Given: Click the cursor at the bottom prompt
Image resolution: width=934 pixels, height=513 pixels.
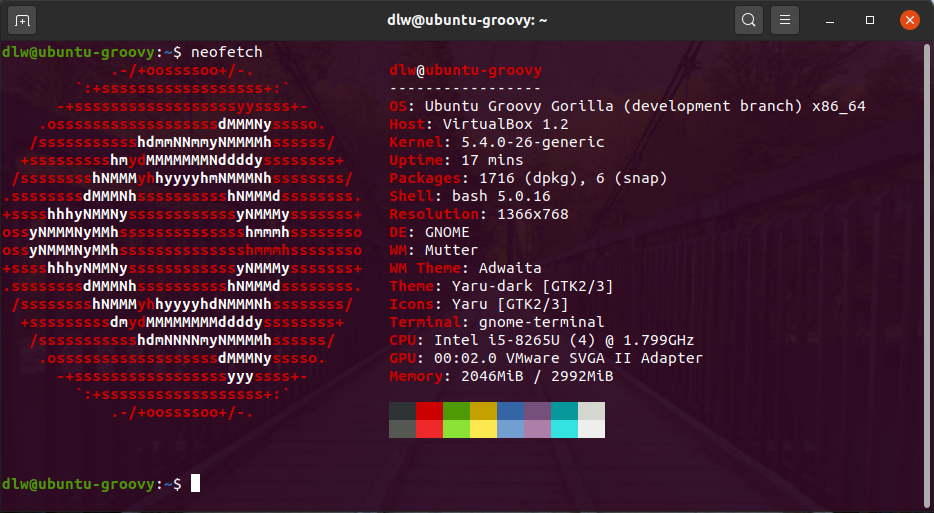Looking at the screenshot, I should 195,483.
